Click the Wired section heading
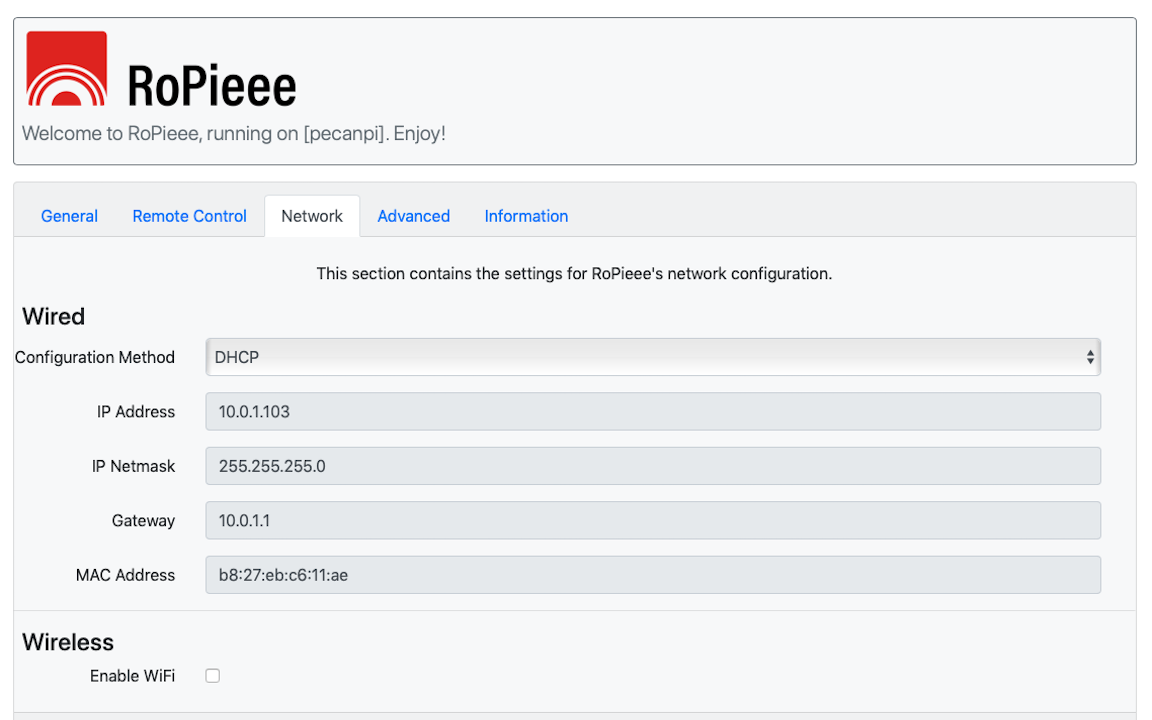Viewport: 1152px width, 720px height. 53,317
